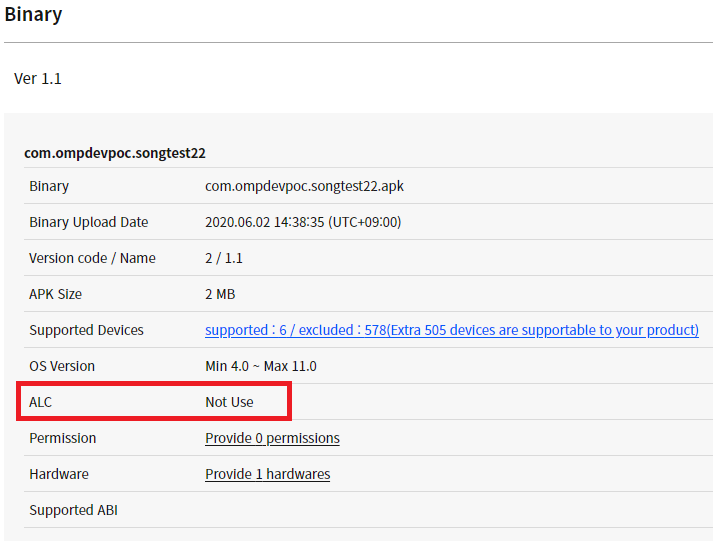Open the "Provide 1 hardwares" link
This screenshot has width=713, height=541.
tap(267, 474)
